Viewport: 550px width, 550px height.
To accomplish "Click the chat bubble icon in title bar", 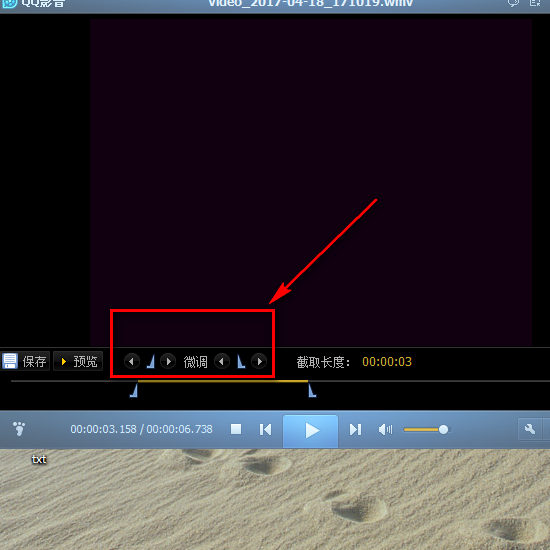I will click(x=513, y=3).
